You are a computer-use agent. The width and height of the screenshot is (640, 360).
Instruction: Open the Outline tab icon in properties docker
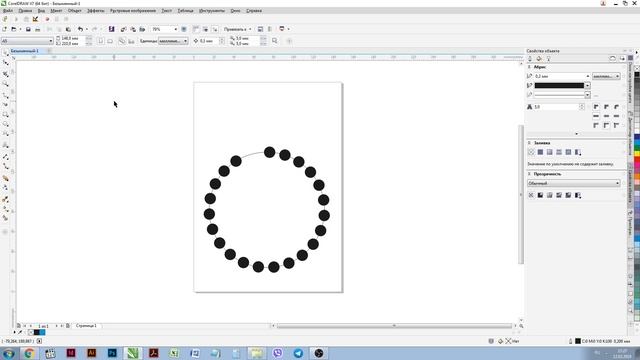[530, 59]
